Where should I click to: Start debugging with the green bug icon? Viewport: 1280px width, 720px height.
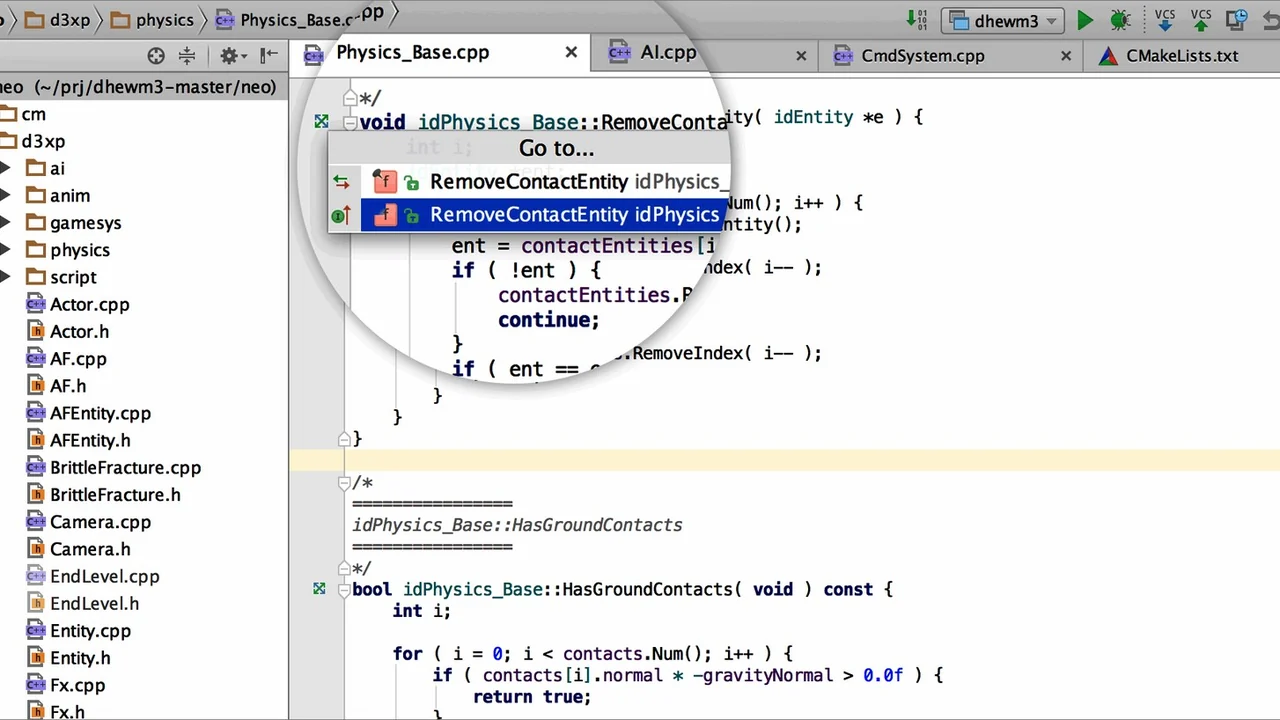coord(1120,20)
